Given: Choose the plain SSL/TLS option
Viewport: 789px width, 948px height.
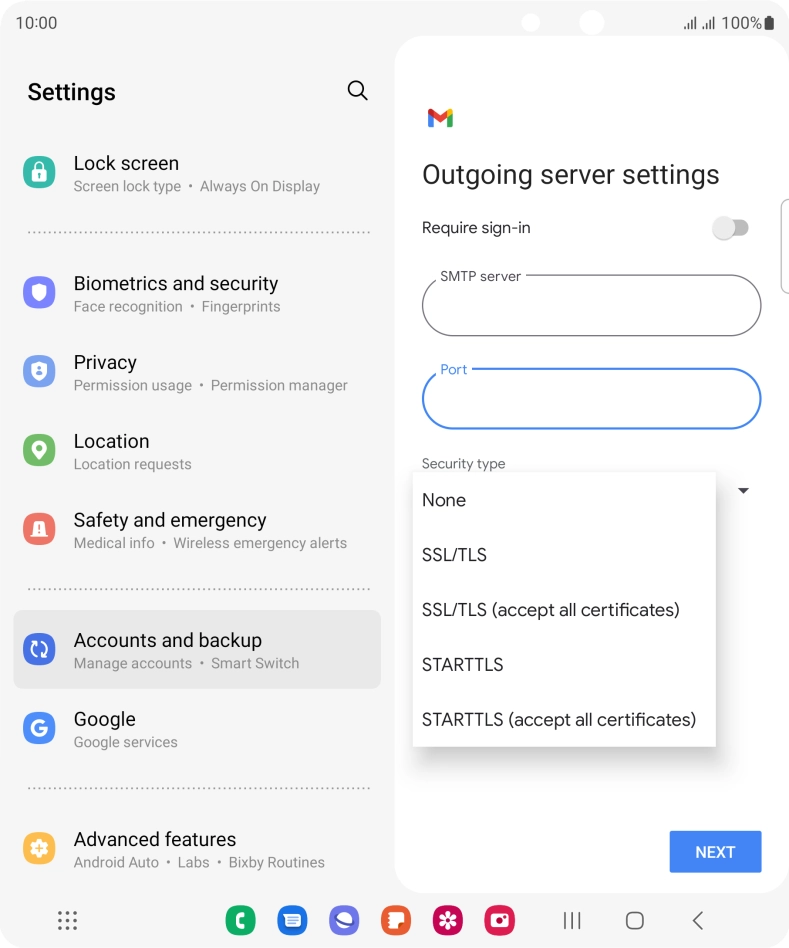Looking at the screenshot, I should pos(455,555).
